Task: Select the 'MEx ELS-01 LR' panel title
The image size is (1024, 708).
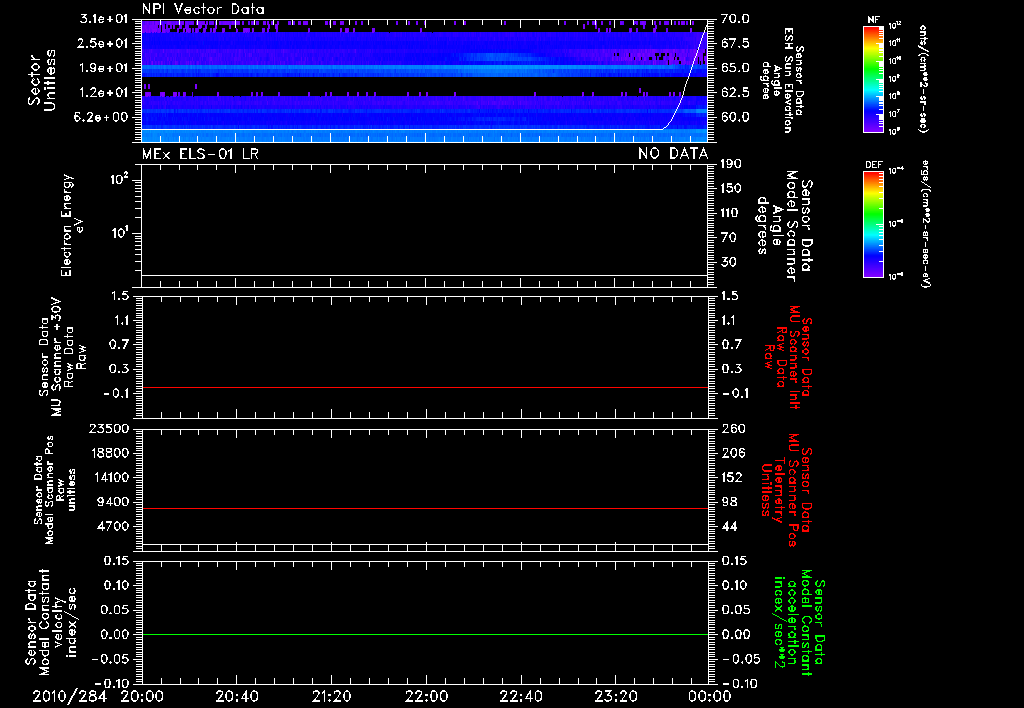Action: 200,153
